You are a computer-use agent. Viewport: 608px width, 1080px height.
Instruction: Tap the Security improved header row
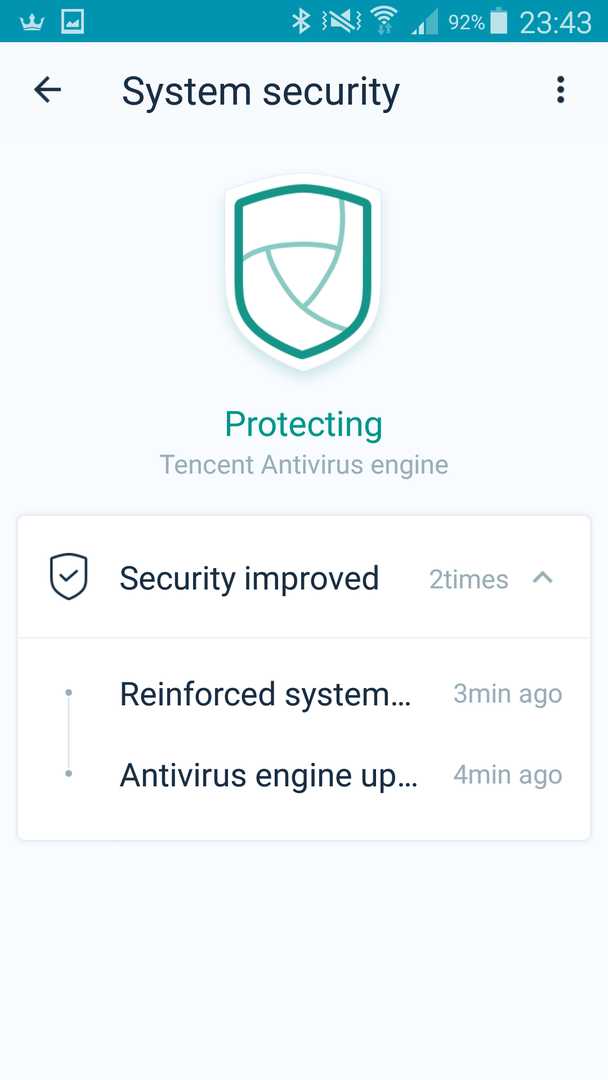coord(304,577)
